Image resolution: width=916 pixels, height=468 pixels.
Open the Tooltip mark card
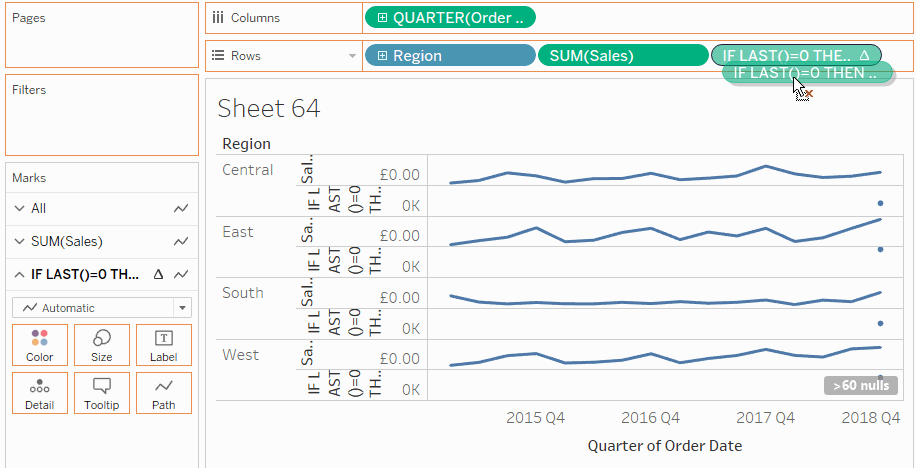coord(102,393)
